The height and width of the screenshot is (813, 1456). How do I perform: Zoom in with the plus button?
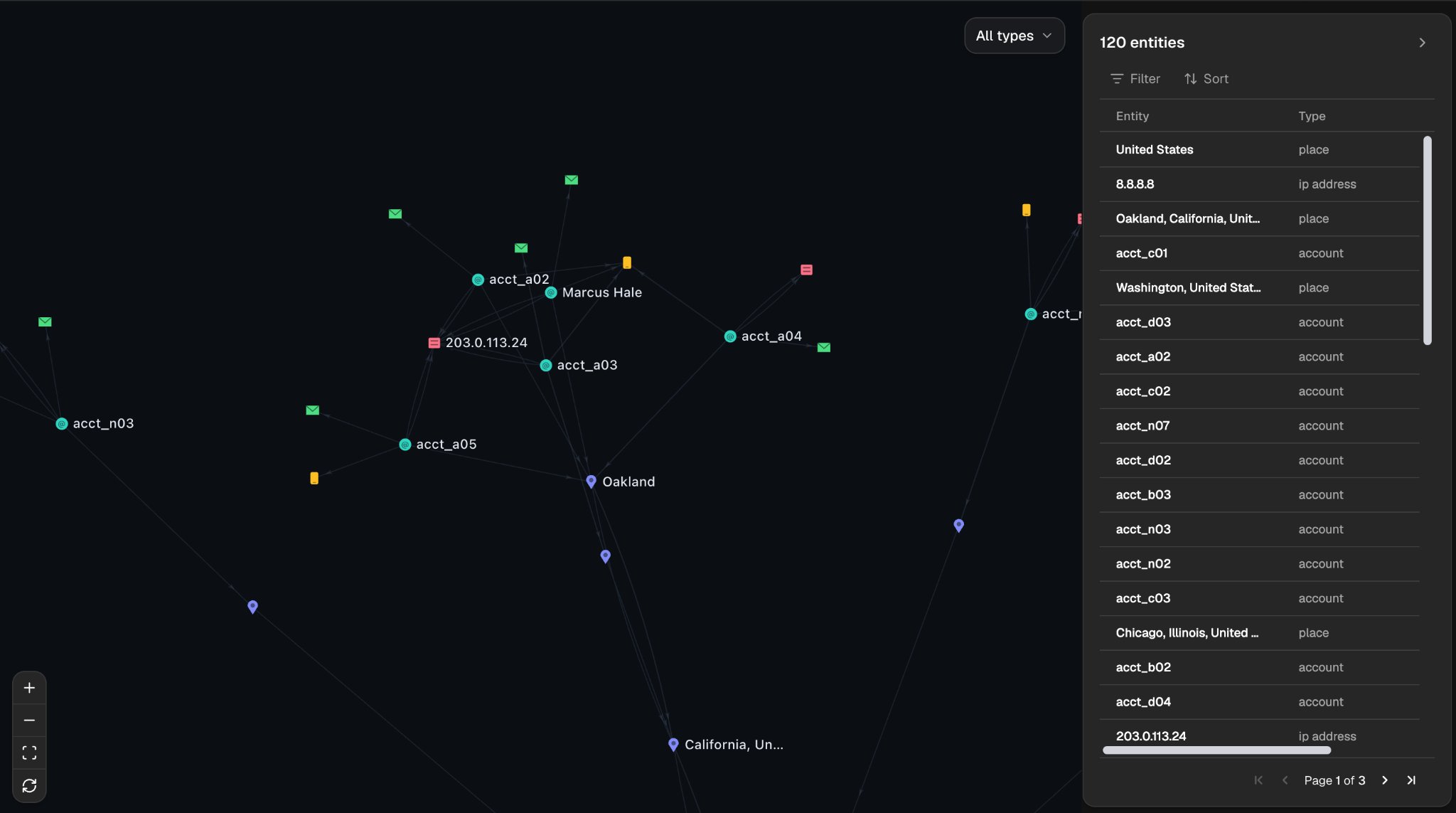tap(29, 688)
